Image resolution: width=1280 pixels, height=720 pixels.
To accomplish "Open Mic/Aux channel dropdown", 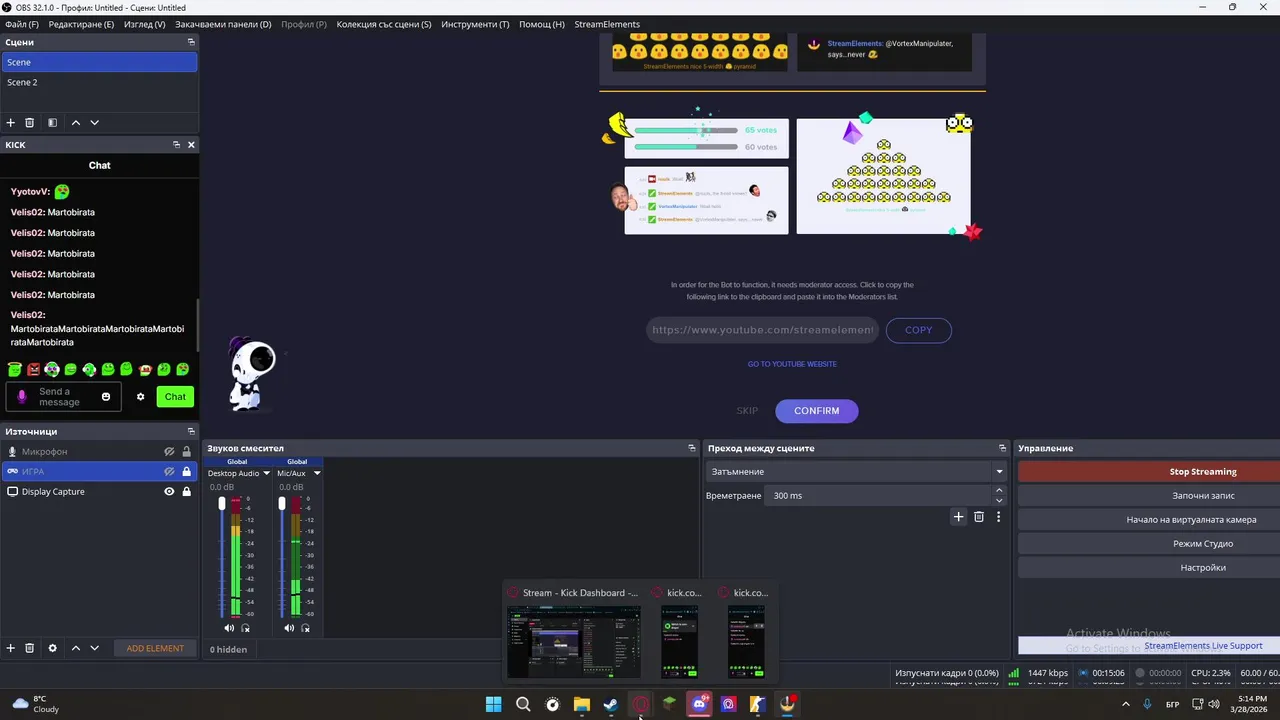I will 317,473.
